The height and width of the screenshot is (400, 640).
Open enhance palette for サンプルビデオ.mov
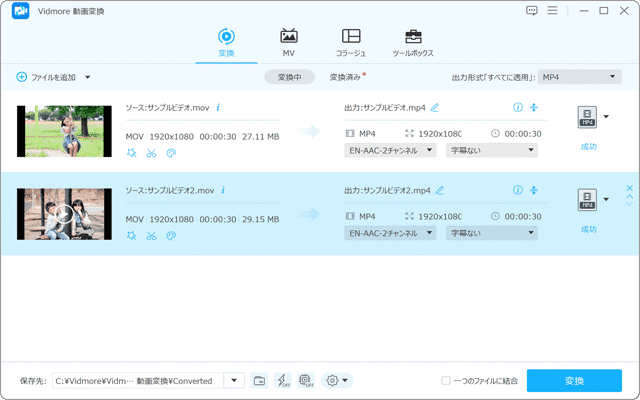tap(171, 153)
